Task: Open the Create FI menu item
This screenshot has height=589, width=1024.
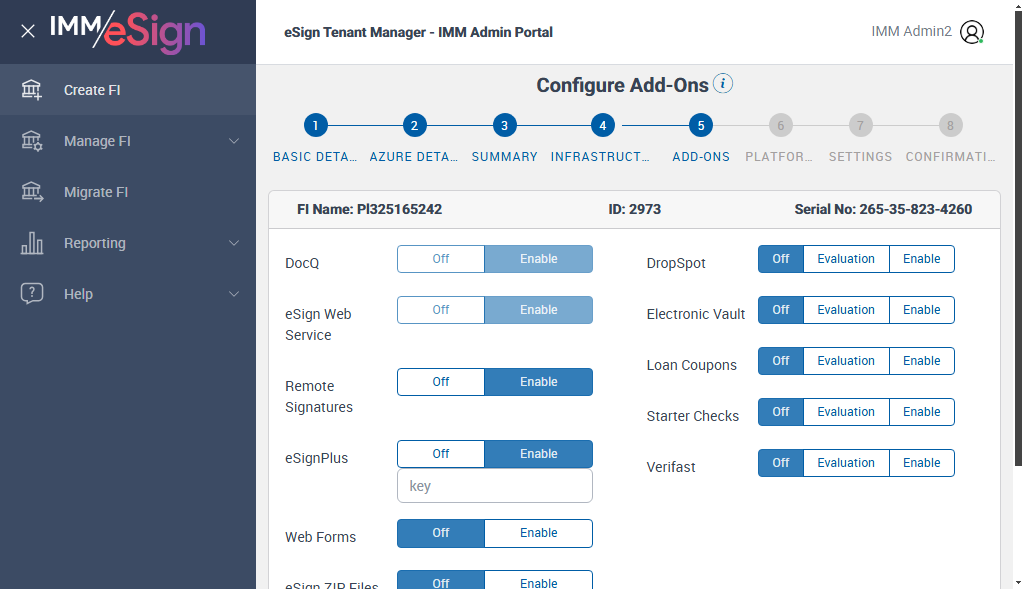Action: coord(128,89)
